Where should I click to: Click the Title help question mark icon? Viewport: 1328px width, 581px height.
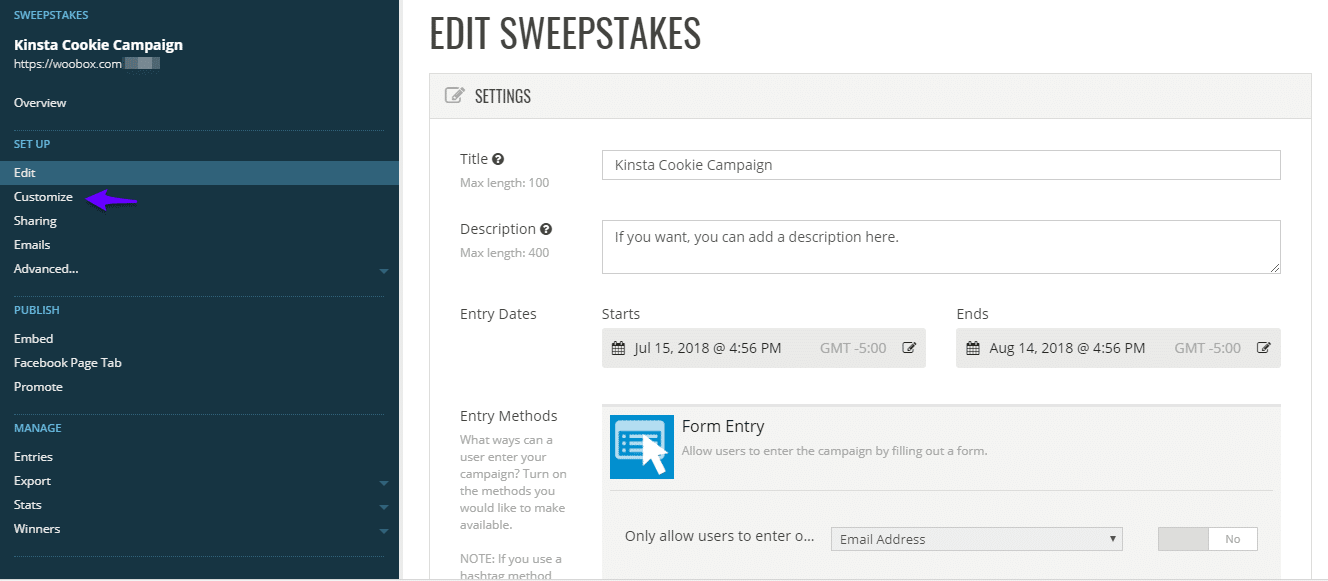[x=496, y=157]
